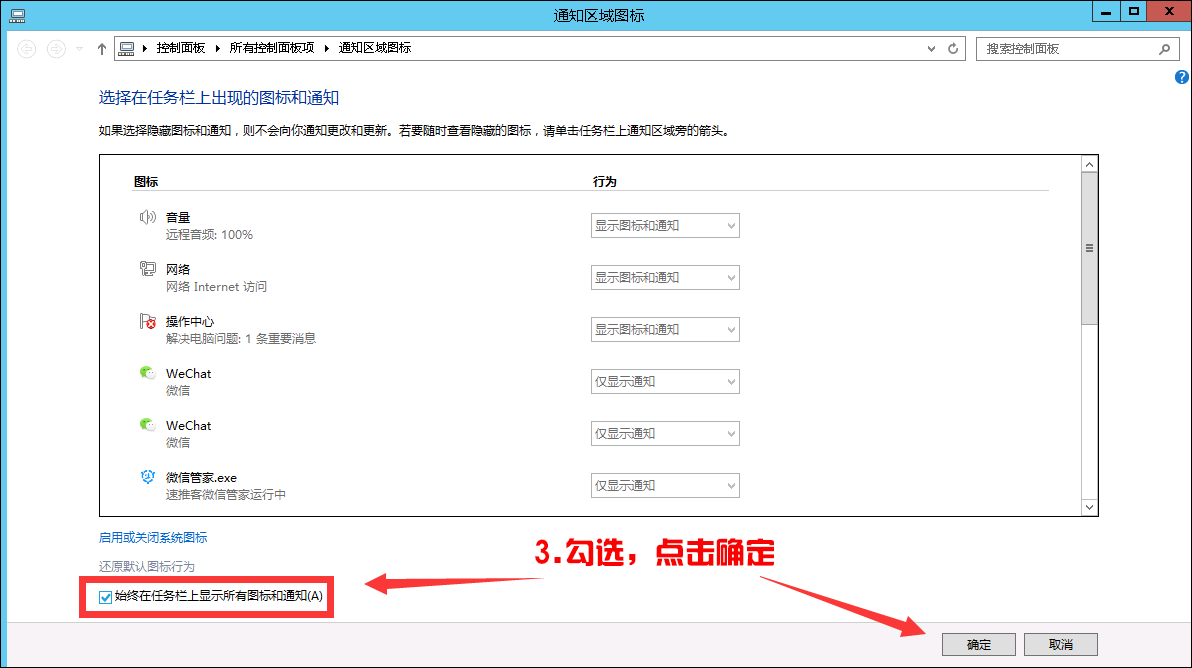Open help via the blue question mark icon
This screenshot has width=1192, height=668.
[x=1182, y=76]
